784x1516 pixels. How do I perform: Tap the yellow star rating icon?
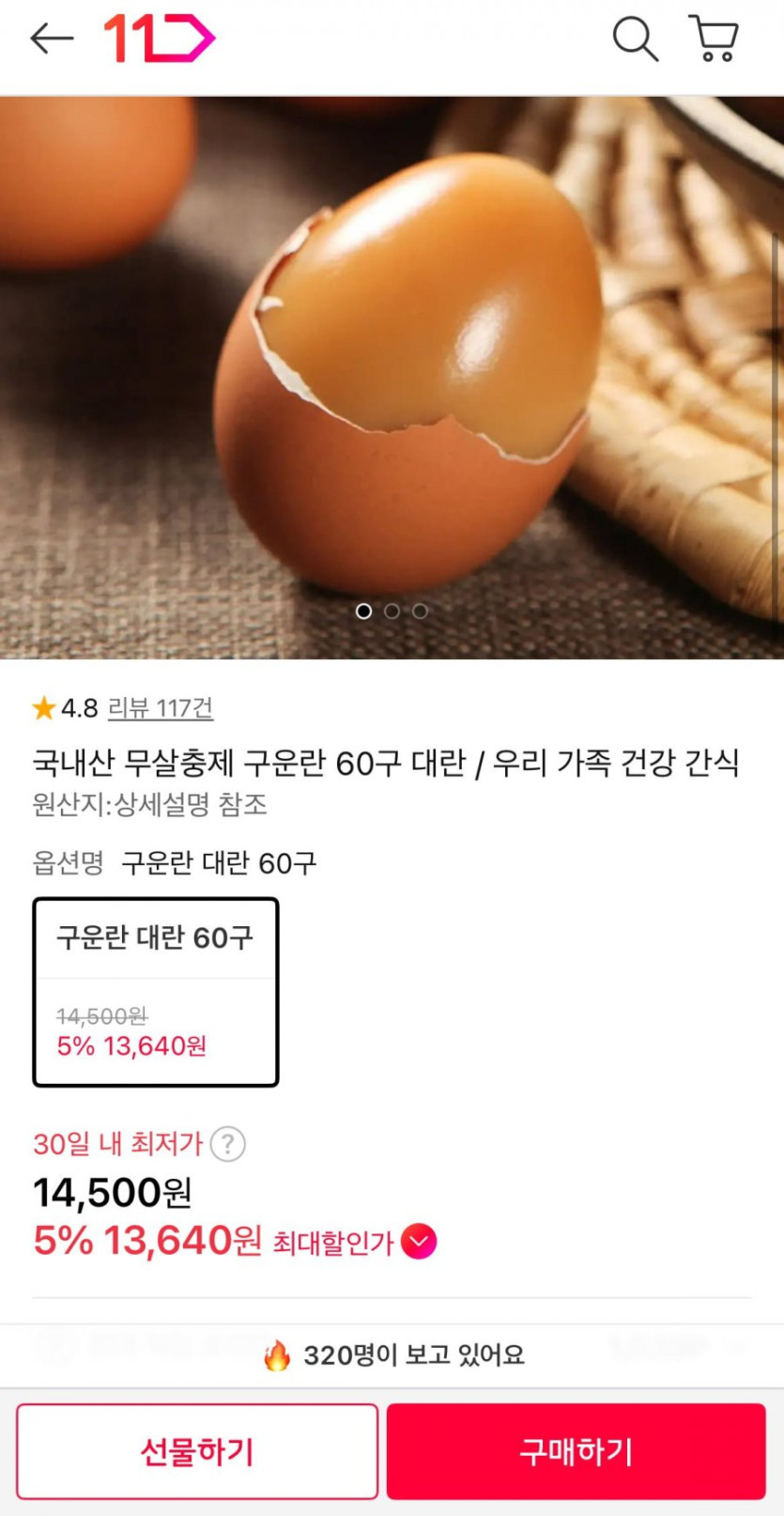43,708
